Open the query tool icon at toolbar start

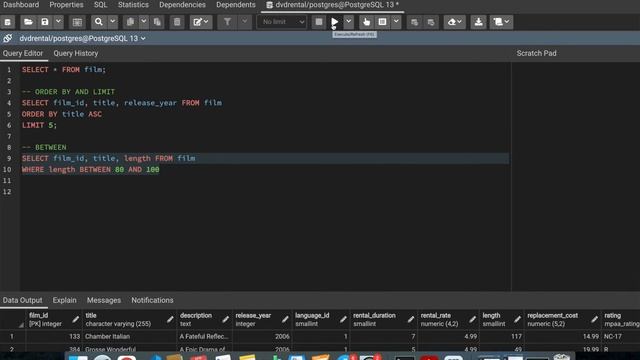8,22
